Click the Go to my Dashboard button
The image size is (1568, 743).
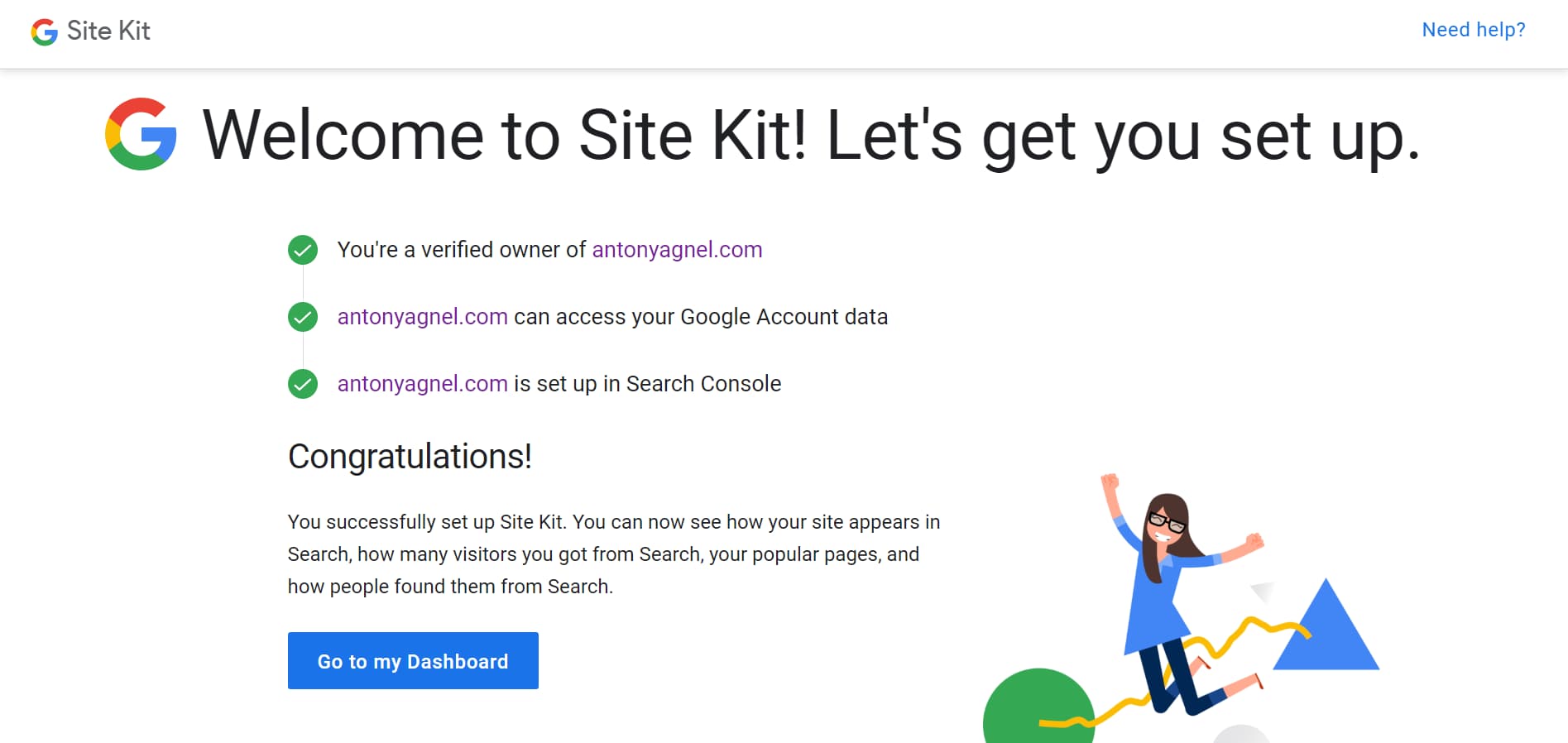click(413, 660)
